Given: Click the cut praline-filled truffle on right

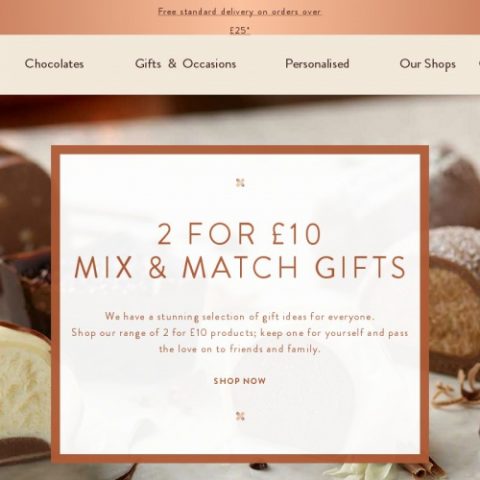Looking at the screenshot, I should tap(454, 317).
